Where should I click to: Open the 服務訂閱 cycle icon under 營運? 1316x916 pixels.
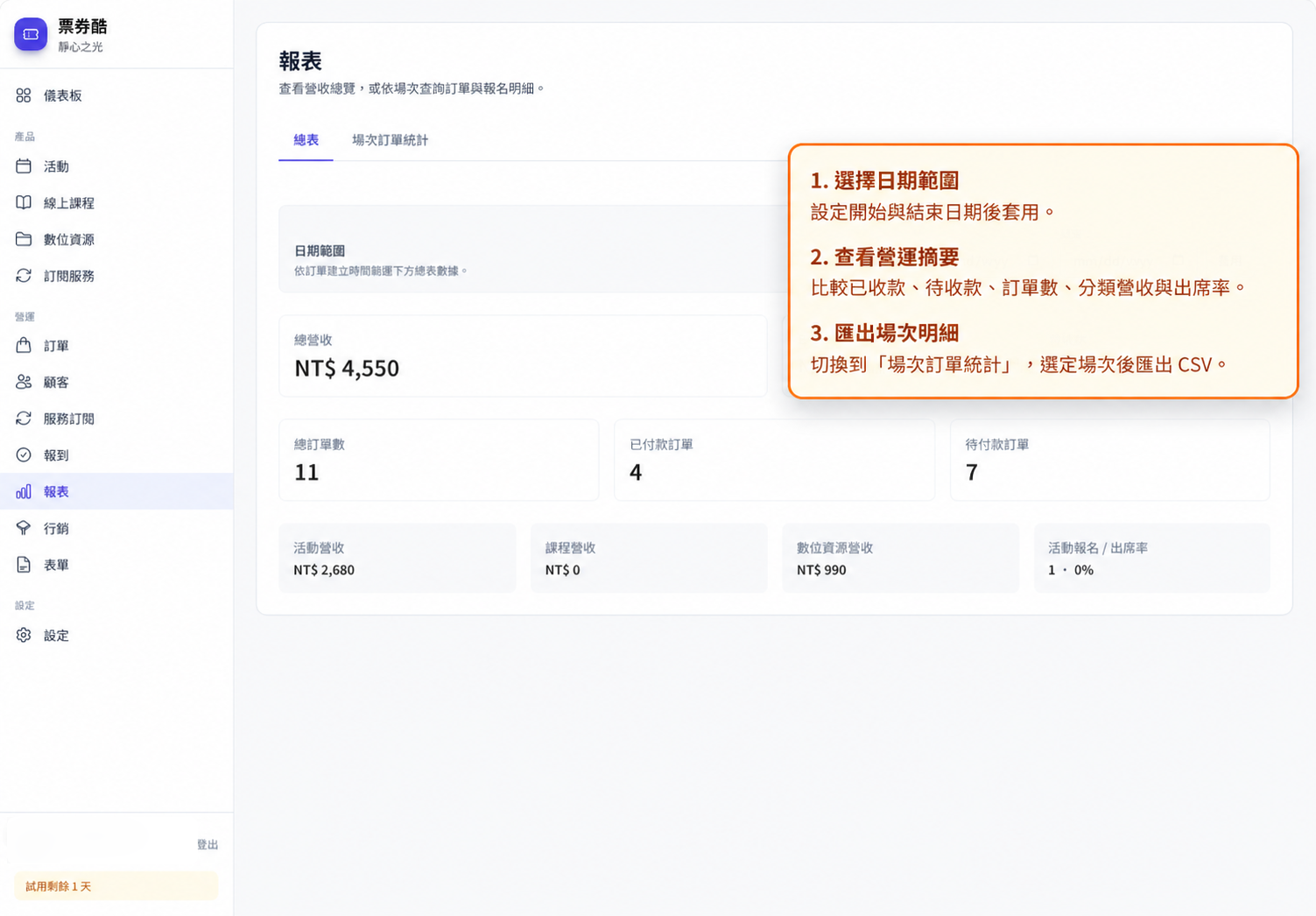(x=24, y=419)
